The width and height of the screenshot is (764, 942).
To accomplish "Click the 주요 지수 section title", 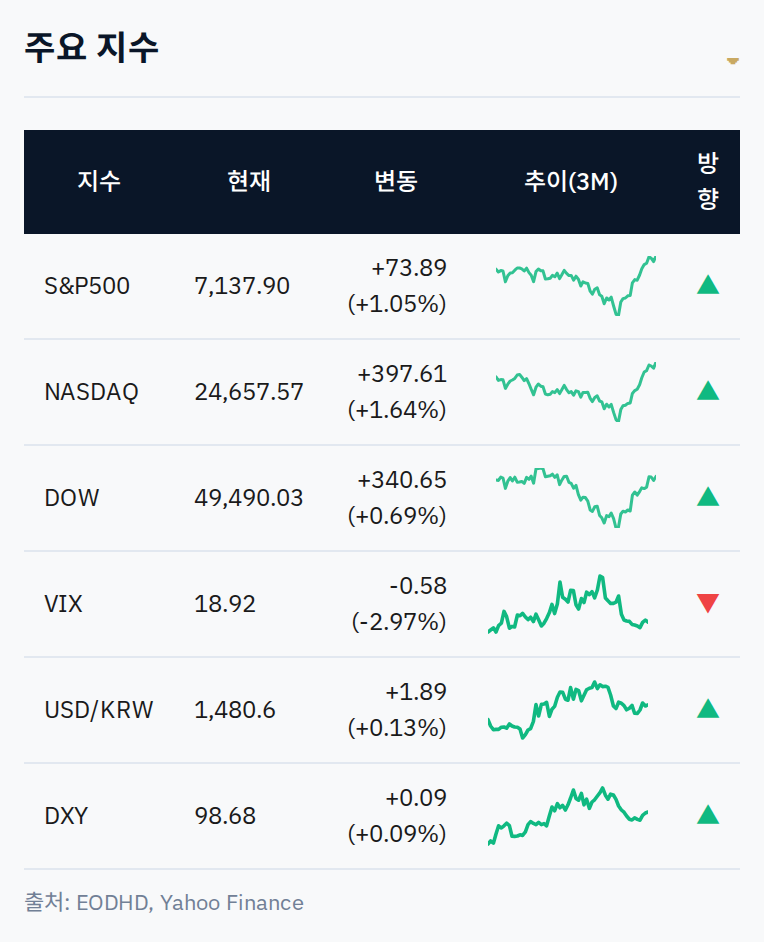I will point(91,47).
